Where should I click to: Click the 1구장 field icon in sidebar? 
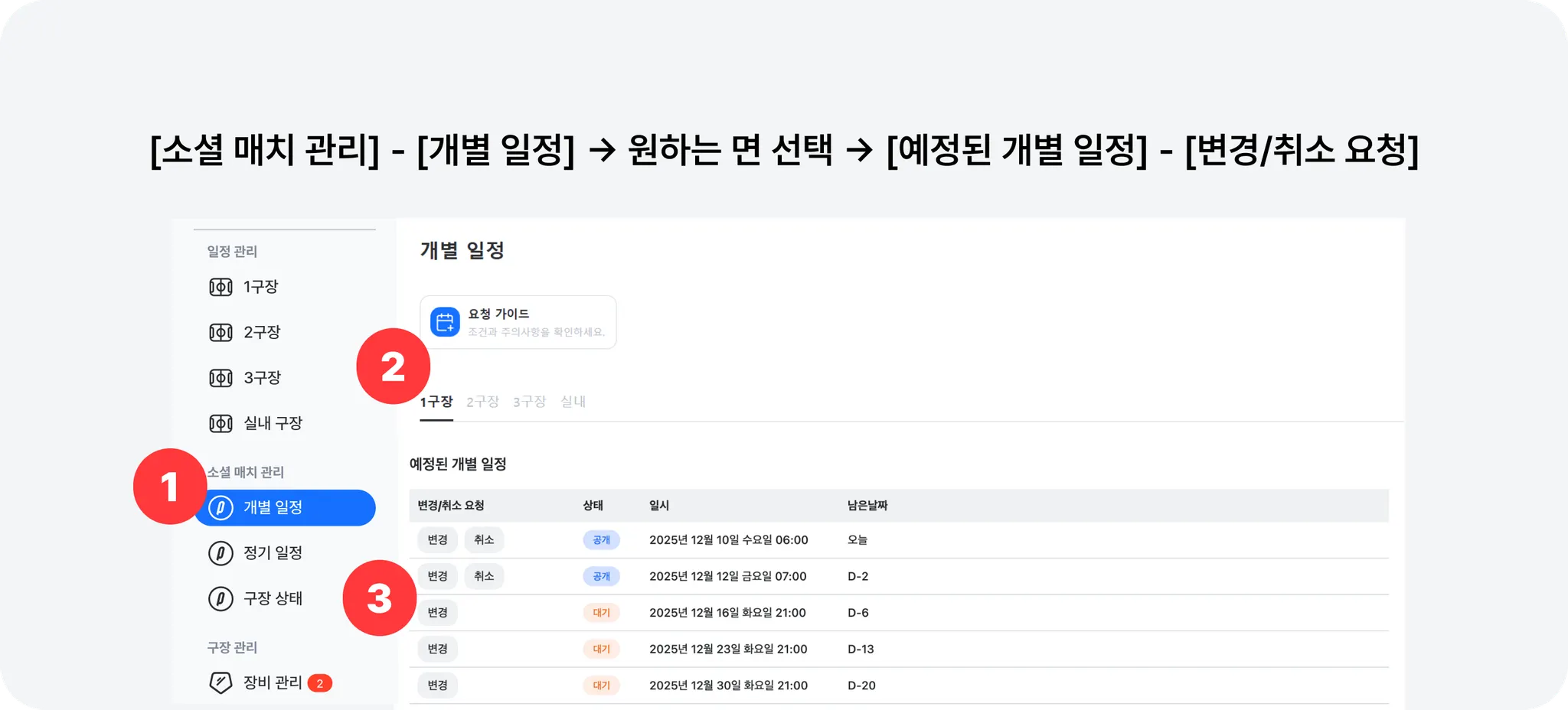point(220,287)
